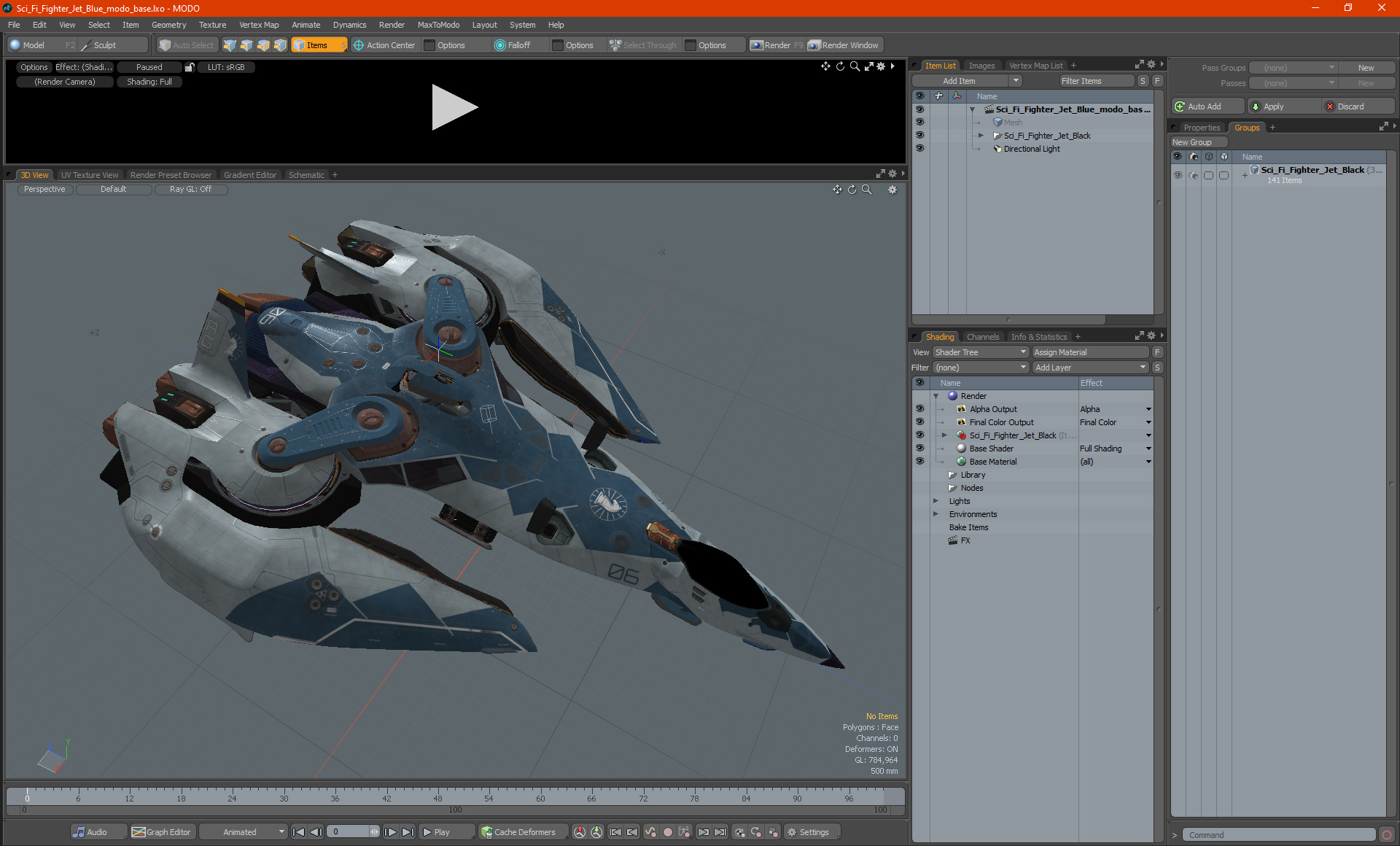This screenshot has height=846, width=1400.
Task: Toggle Ray GL: Off button
Action: 190,189
